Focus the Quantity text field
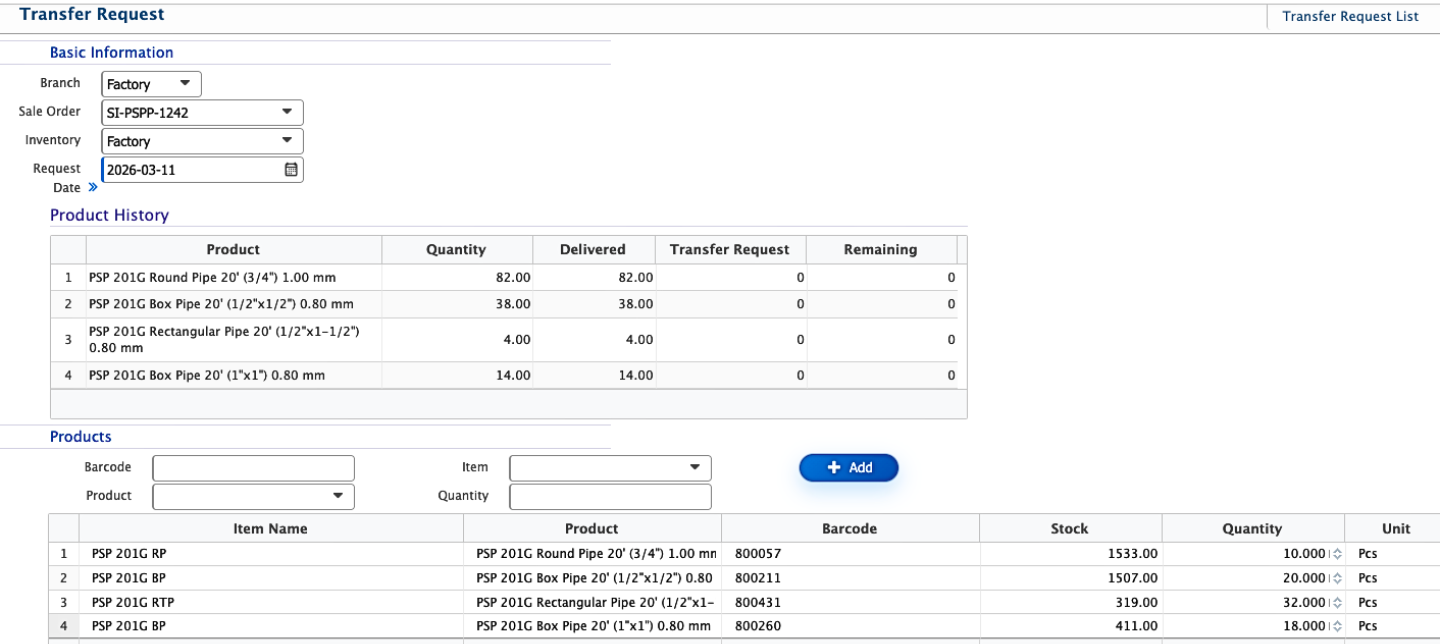 pos(610,497)
